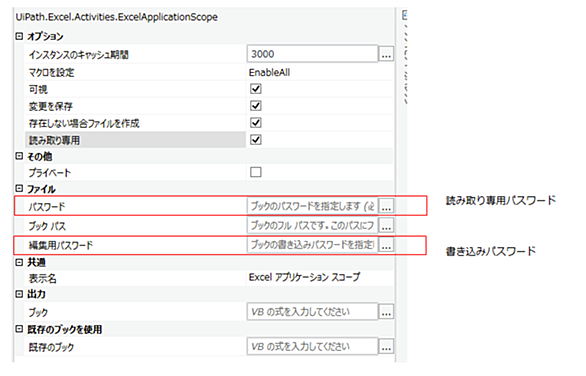The height and width of the screenshot is (376, 586).
Task: Collapse the その他 section
Action: pos(19,156)
